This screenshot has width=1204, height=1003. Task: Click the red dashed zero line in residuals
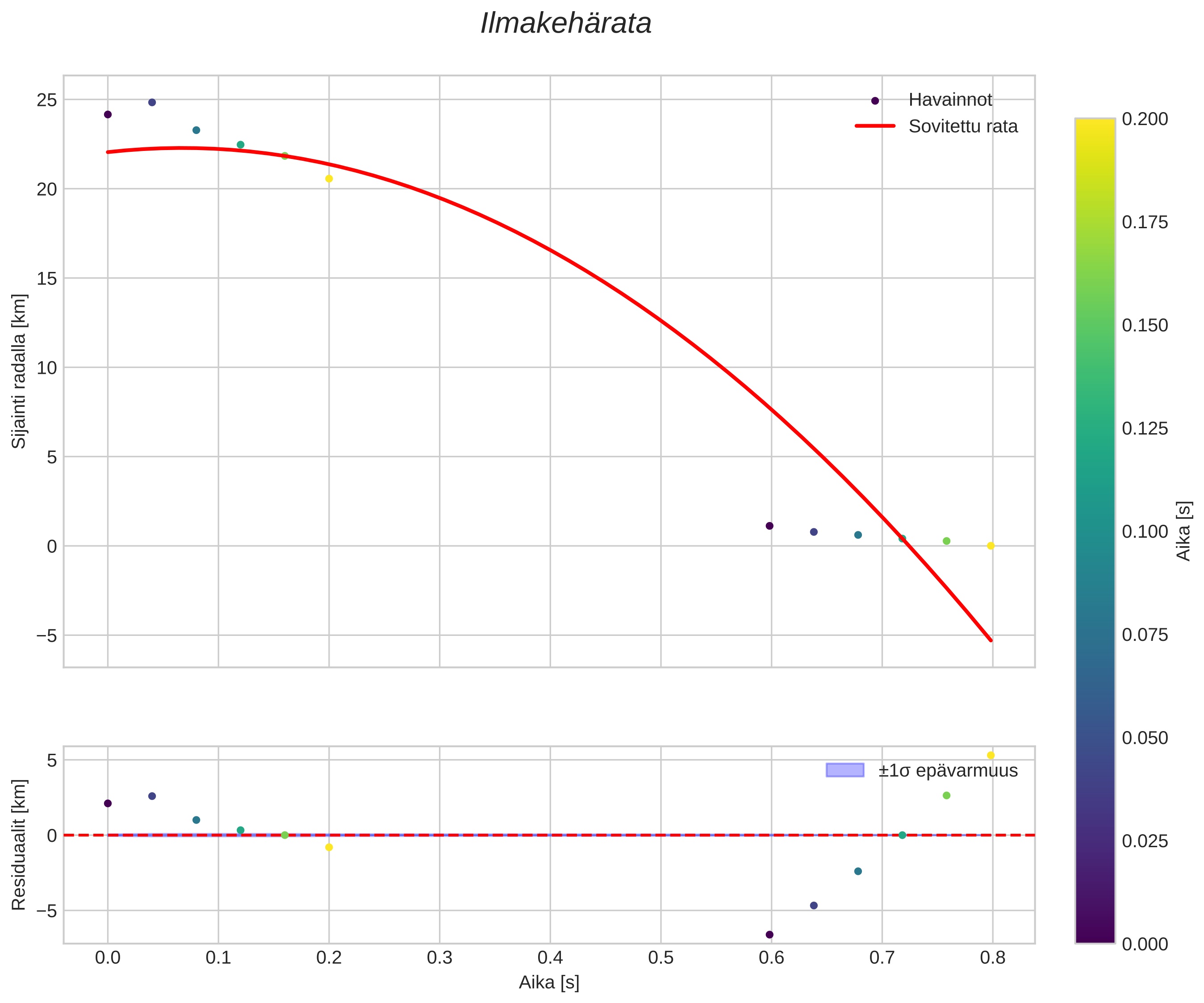click(x=549, y=835)
